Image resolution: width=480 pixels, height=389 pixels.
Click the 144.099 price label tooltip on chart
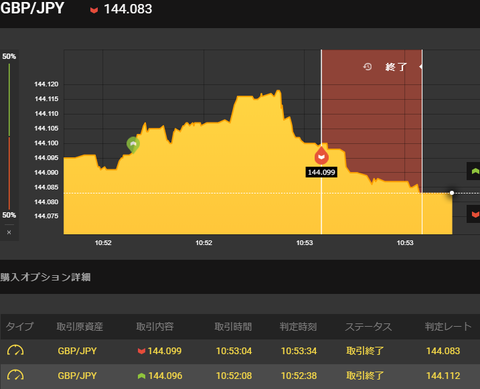tap(321, 172)
